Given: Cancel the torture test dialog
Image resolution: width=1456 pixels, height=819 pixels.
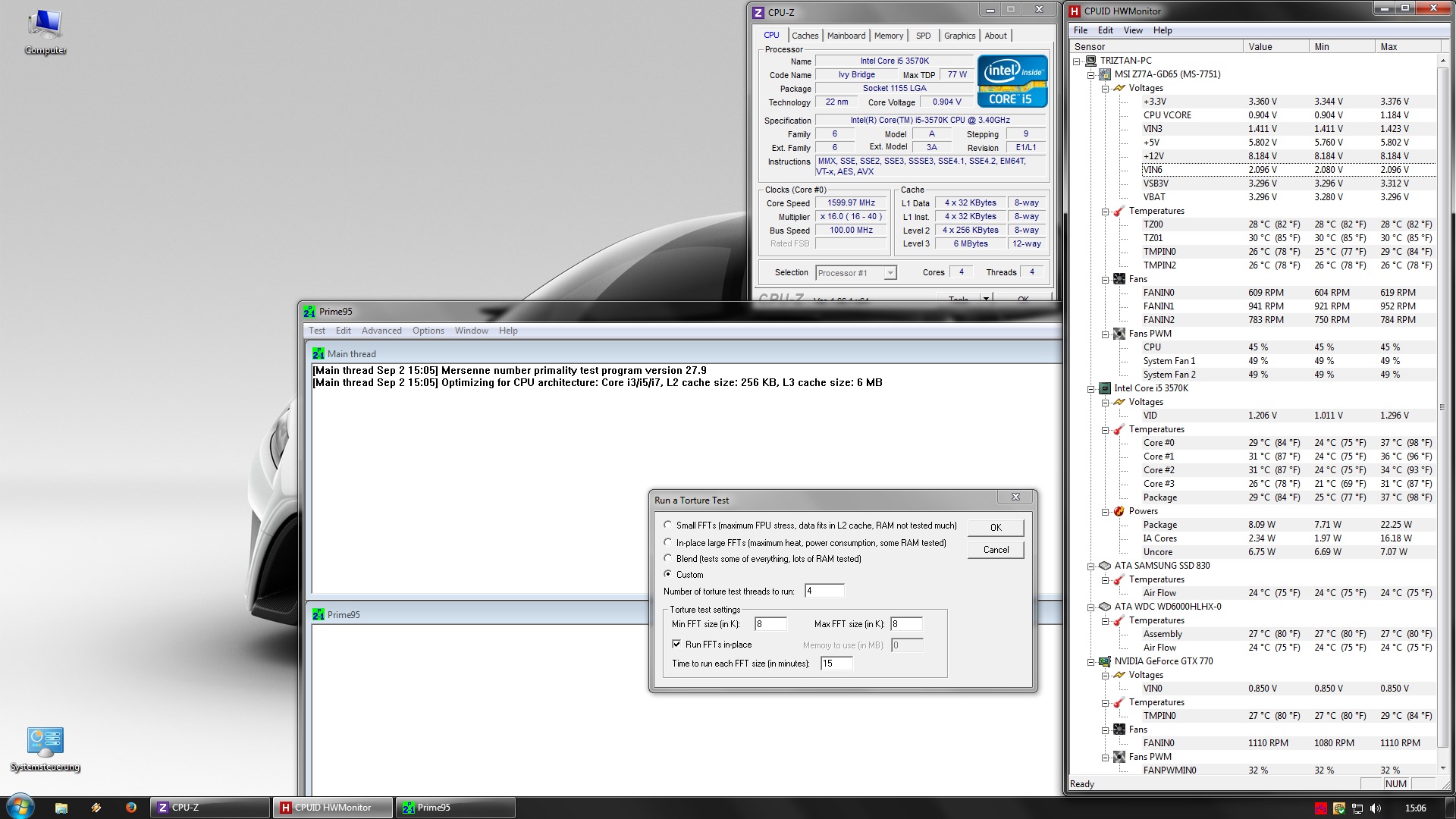Looking at the screenshot, I should coord(995,550).
